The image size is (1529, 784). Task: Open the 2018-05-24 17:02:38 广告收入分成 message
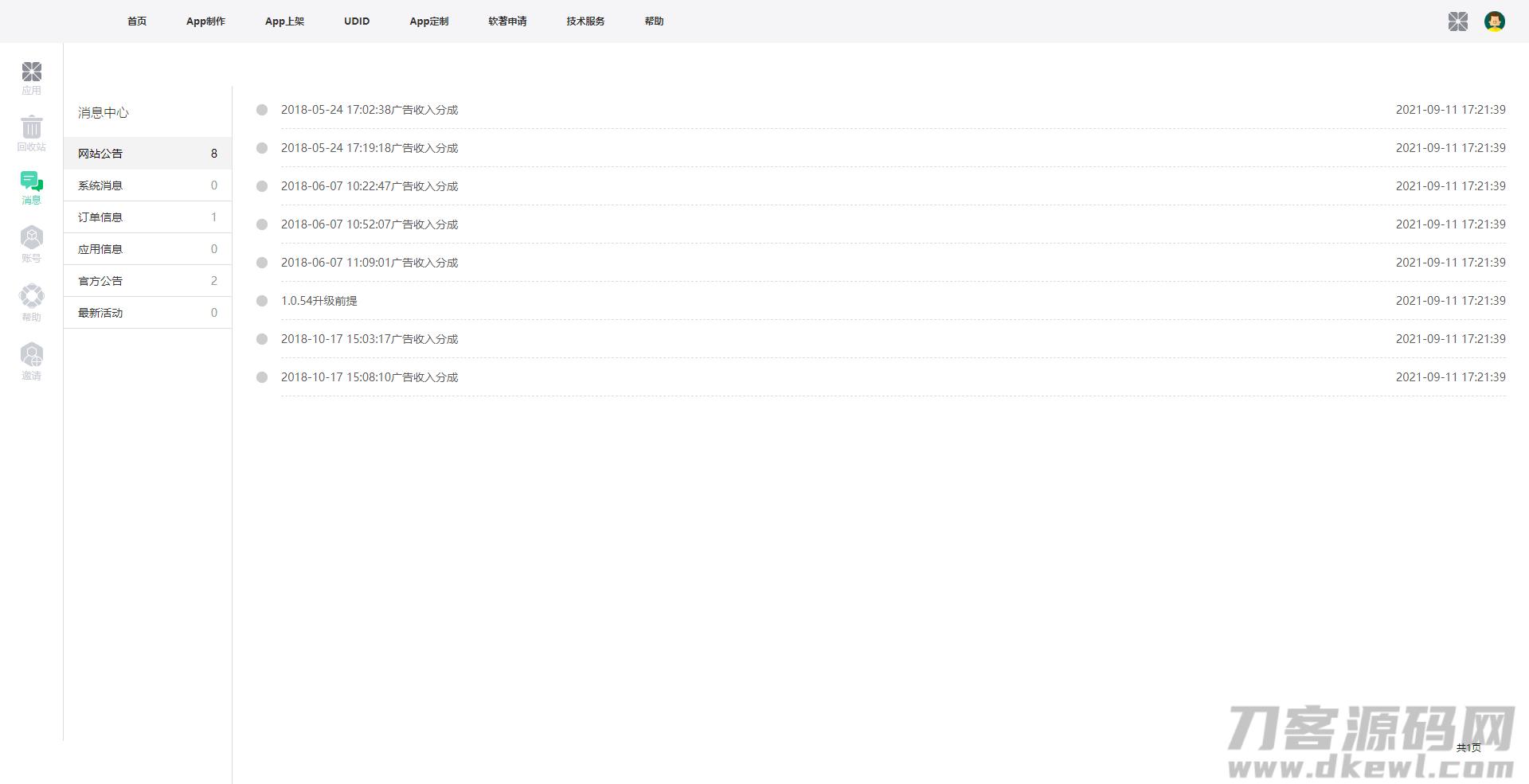(370, 110)
